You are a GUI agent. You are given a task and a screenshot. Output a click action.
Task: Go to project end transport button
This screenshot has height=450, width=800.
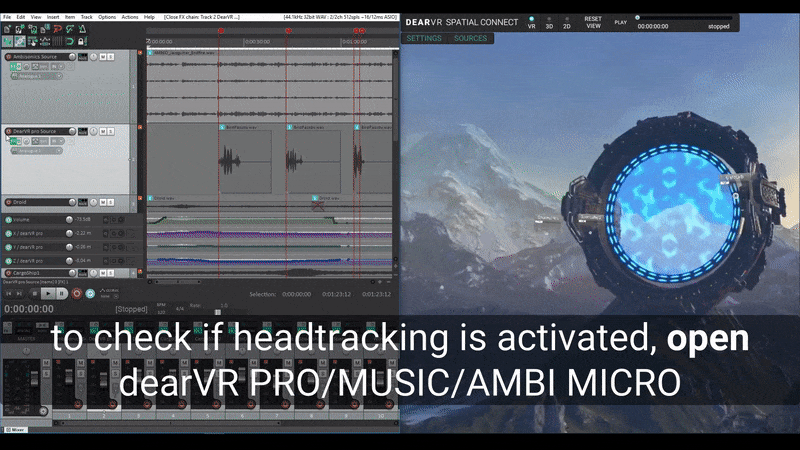click(x=19, y=293)
